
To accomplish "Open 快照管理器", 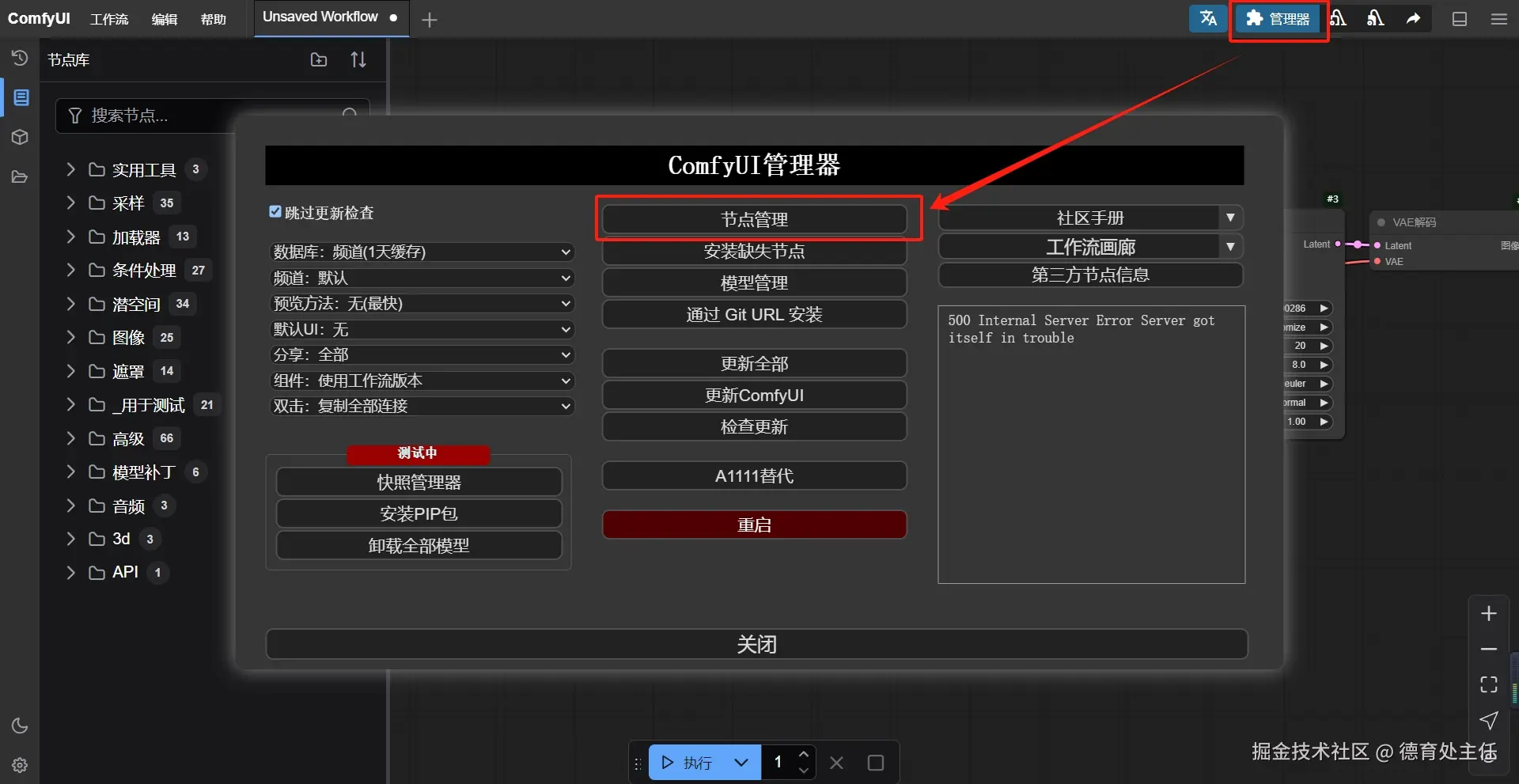I will tap(419, 482).
